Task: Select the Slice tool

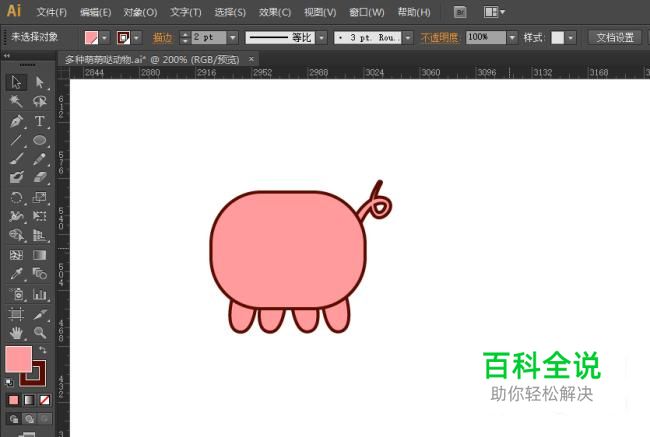Action: 40,314
